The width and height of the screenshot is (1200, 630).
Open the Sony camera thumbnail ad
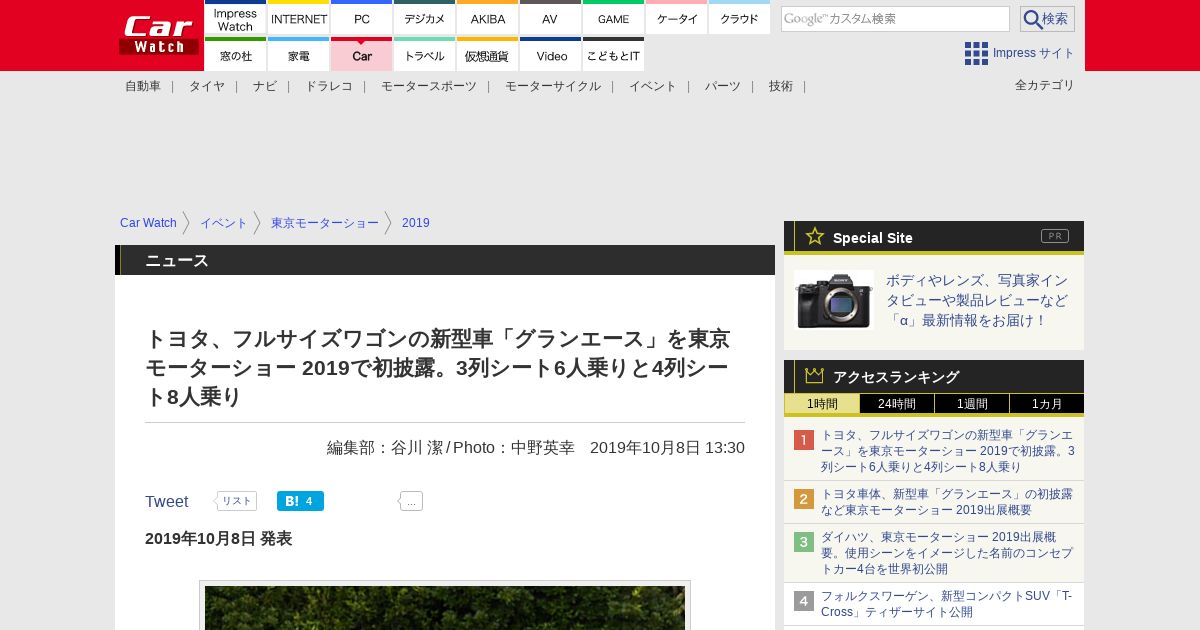(x=834, y=300)
